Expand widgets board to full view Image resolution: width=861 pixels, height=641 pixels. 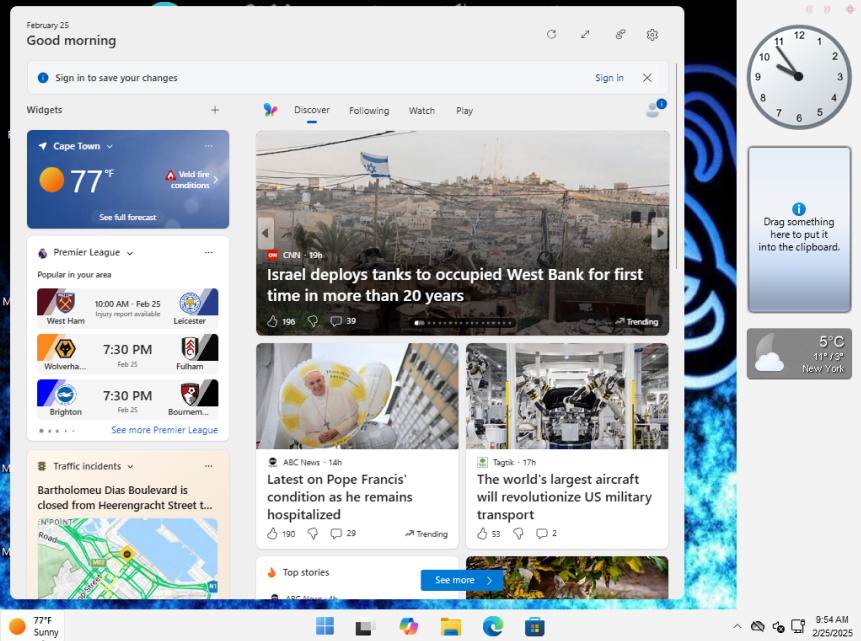click(x=585, y=35)
